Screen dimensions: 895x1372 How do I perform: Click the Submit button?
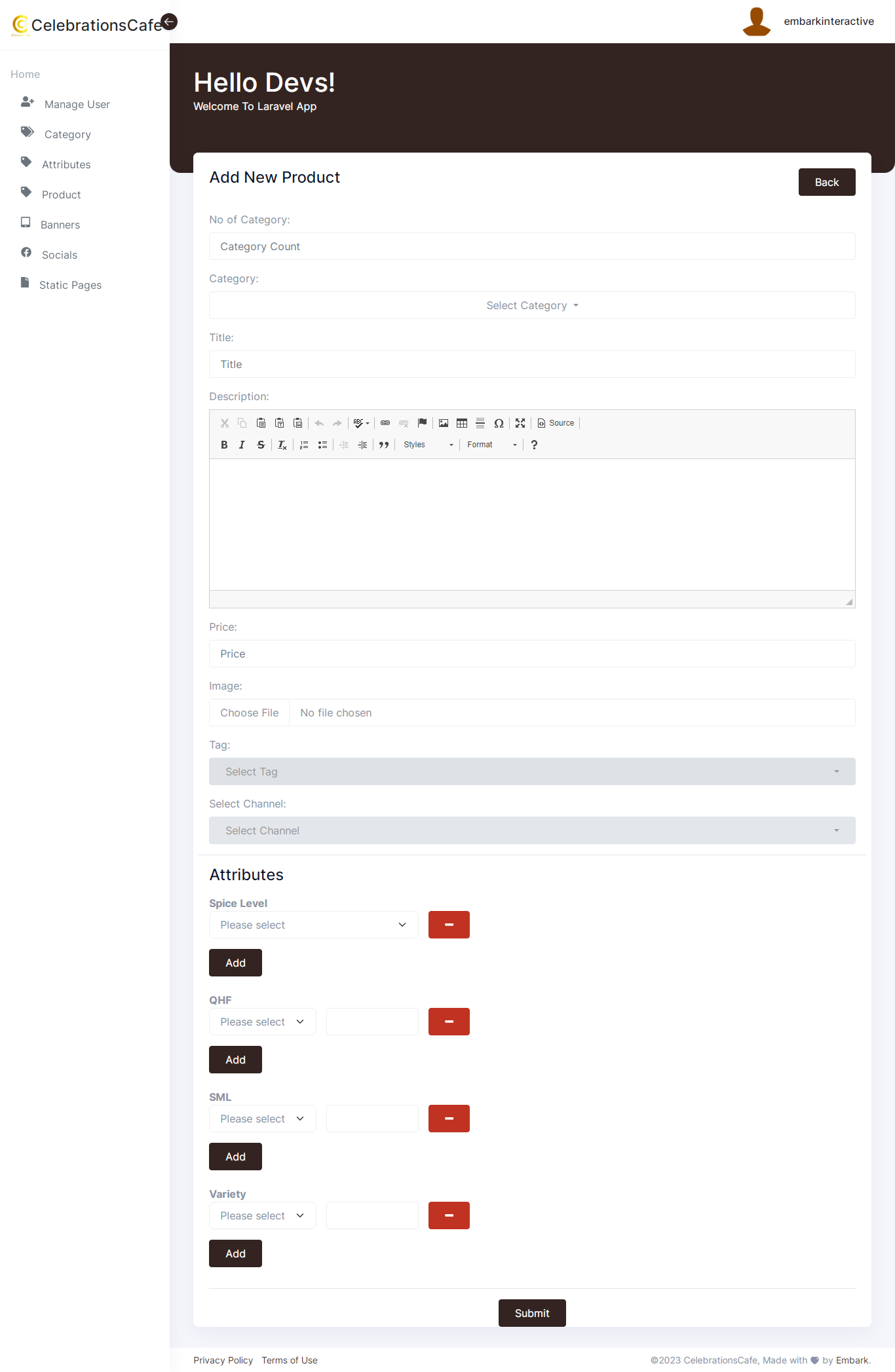click(531, 1313)
